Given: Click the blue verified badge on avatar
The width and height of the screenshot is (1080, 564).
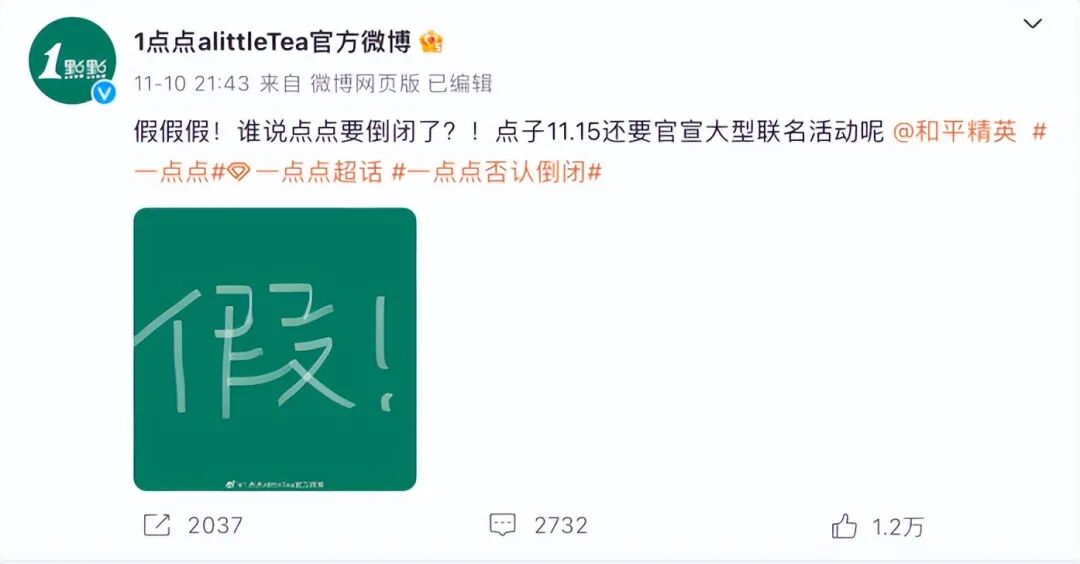Looking at the screenshot, I should point(104,92).
